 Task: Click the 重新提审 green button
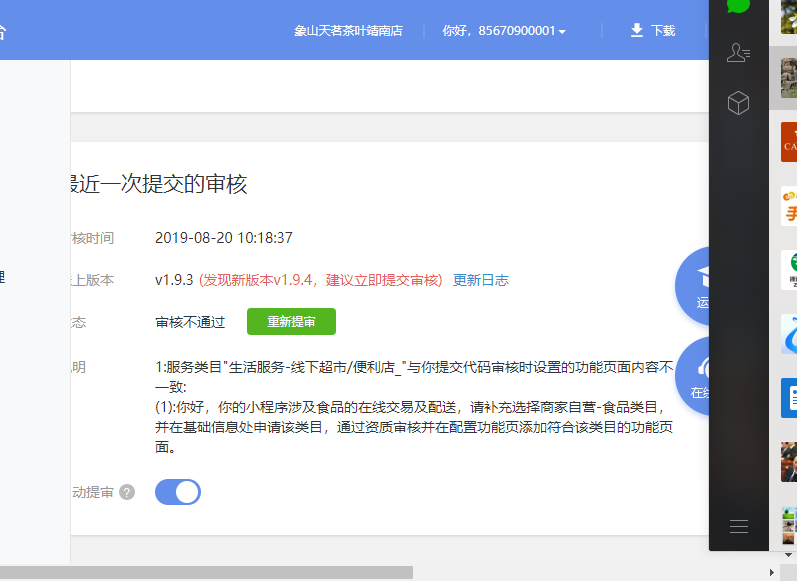coord(291,321)
